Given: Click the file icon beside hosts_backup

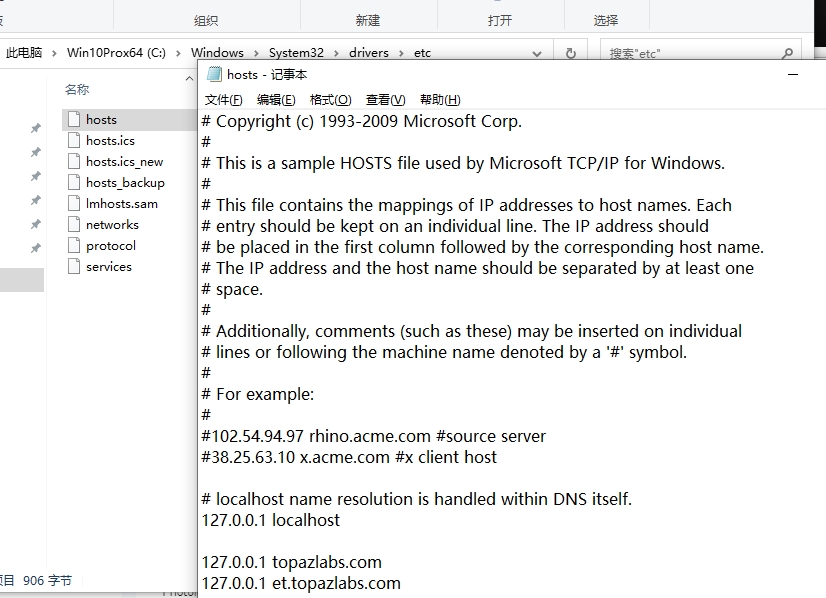Looking at the screenshot, I should coord(74,182).
